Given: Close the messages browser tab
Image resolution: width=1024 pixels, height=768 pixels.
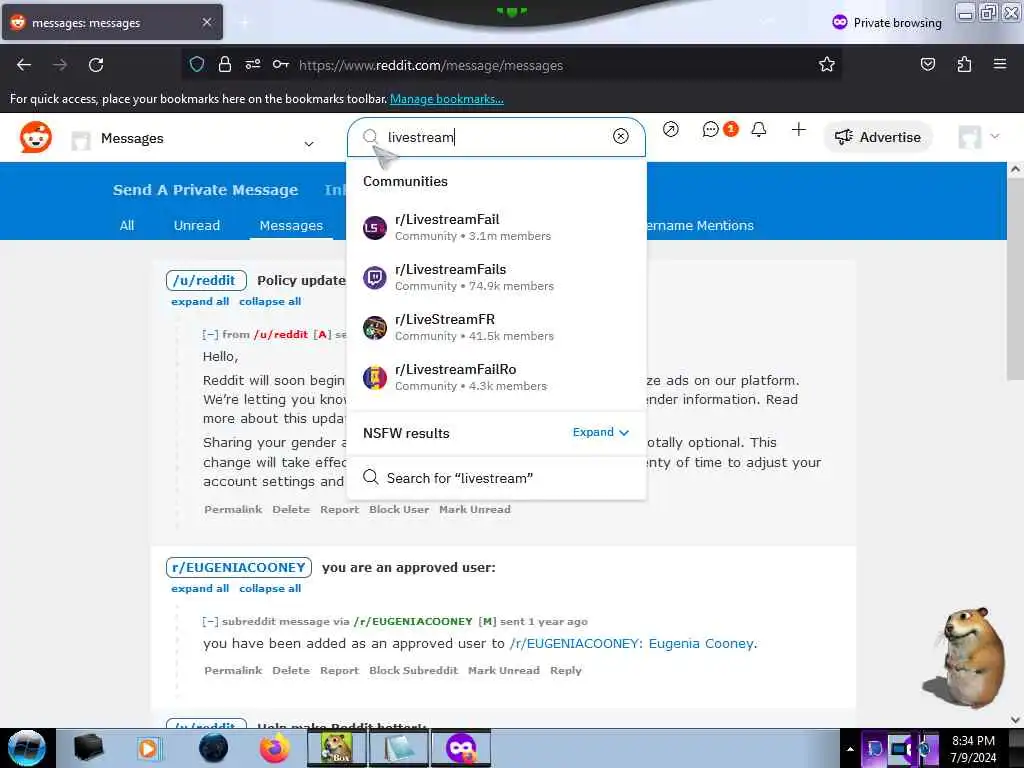Looking at the screenshot, I should tap(207, 22).
